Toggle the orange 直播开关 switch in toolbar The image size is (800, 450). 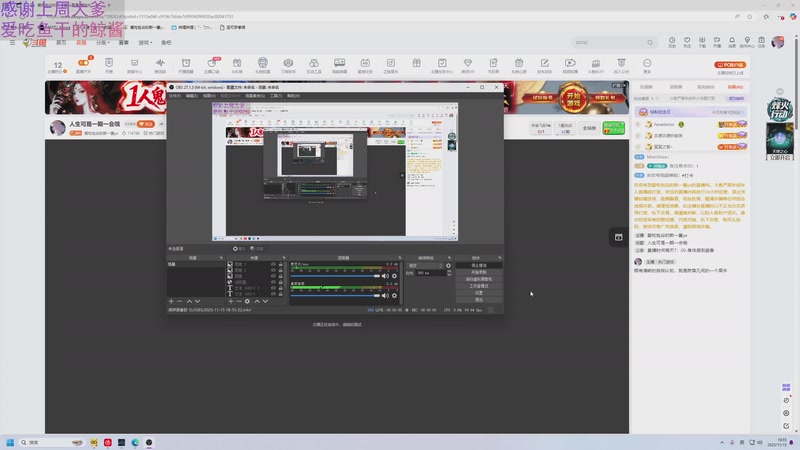(x=83, y=63)
